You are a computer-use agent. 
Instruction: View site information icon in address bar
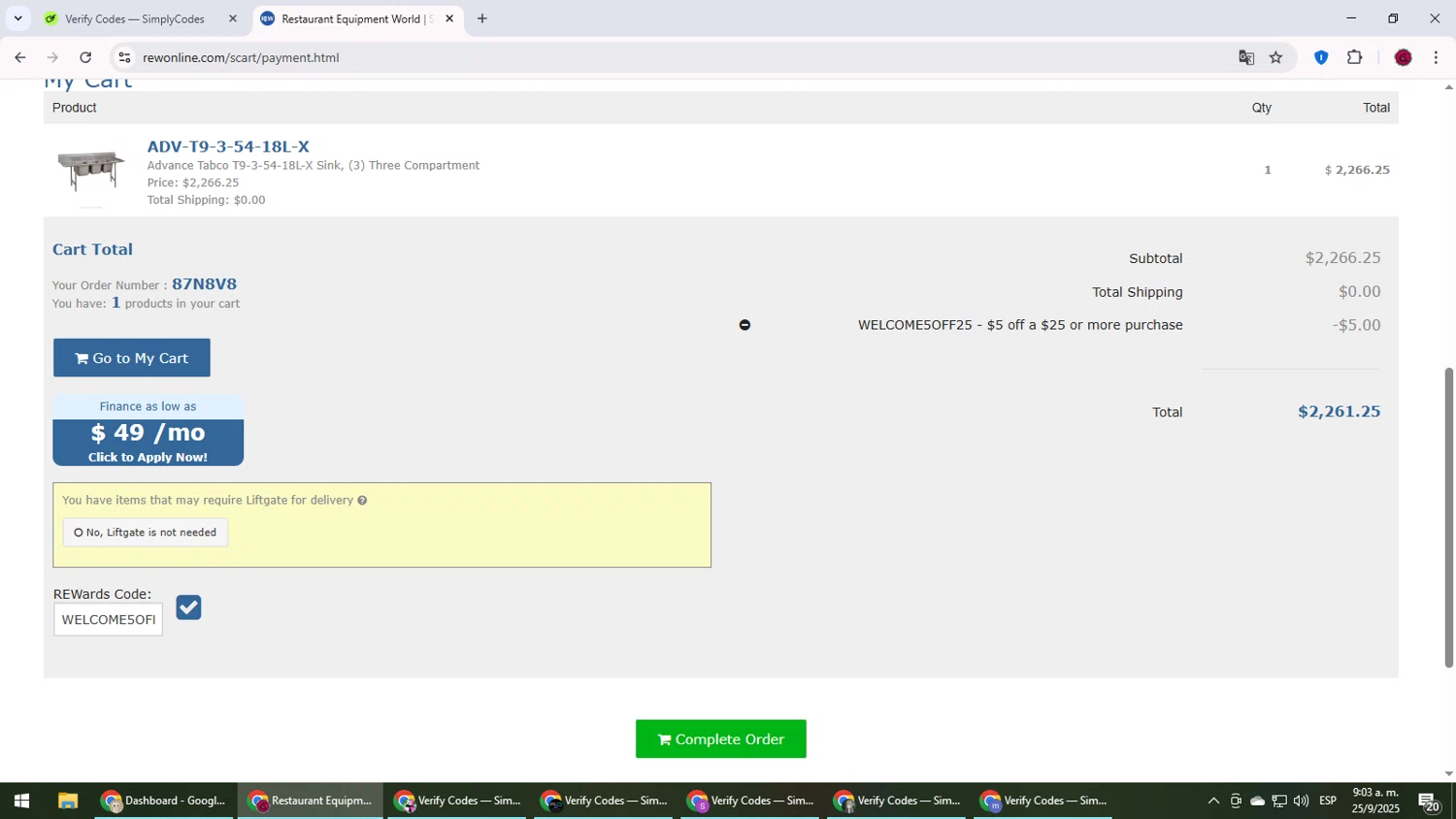124,57
